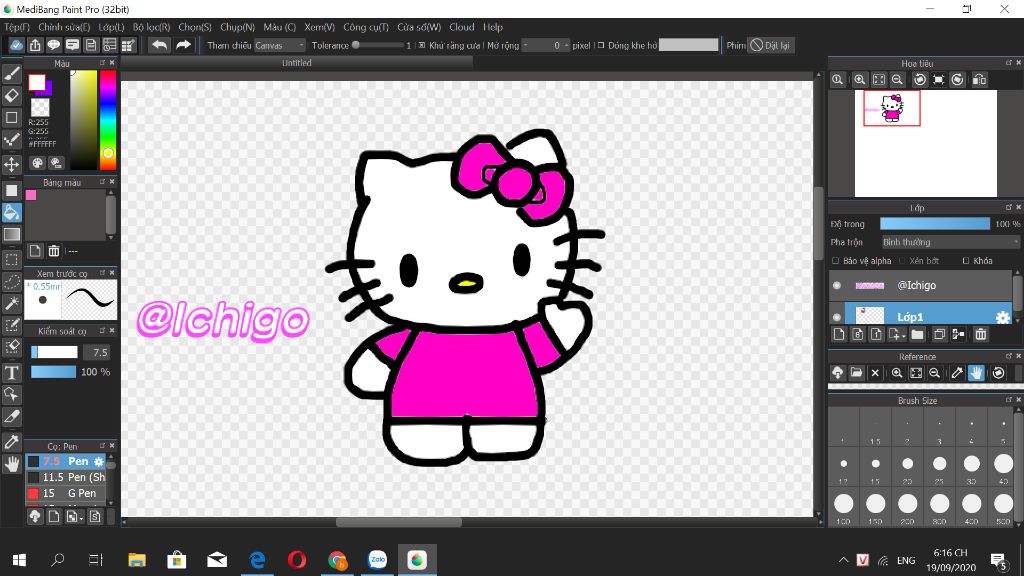Click the rainbow hue strip in color panel
The width and height of the screenshot is (1024, 576).
(x=108, y=119)
